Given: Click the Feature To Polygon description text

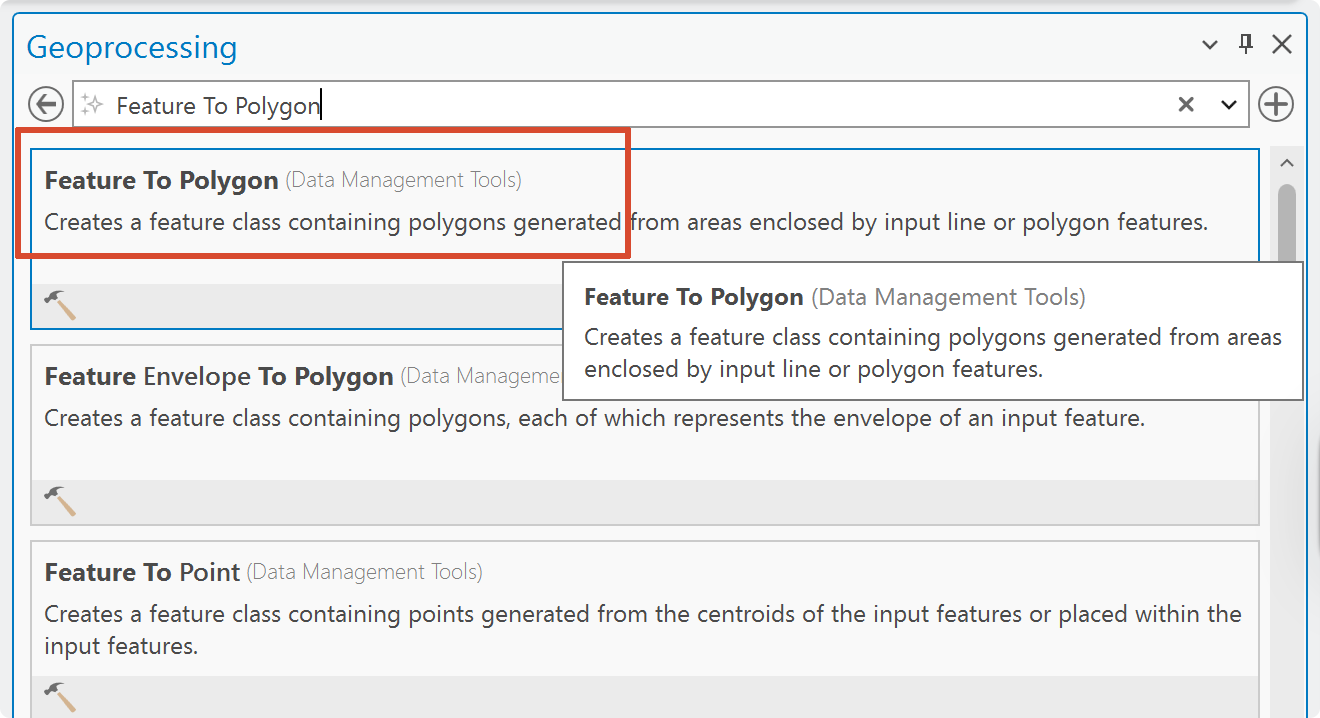Looking at the screenshot, I should (626, 222).
